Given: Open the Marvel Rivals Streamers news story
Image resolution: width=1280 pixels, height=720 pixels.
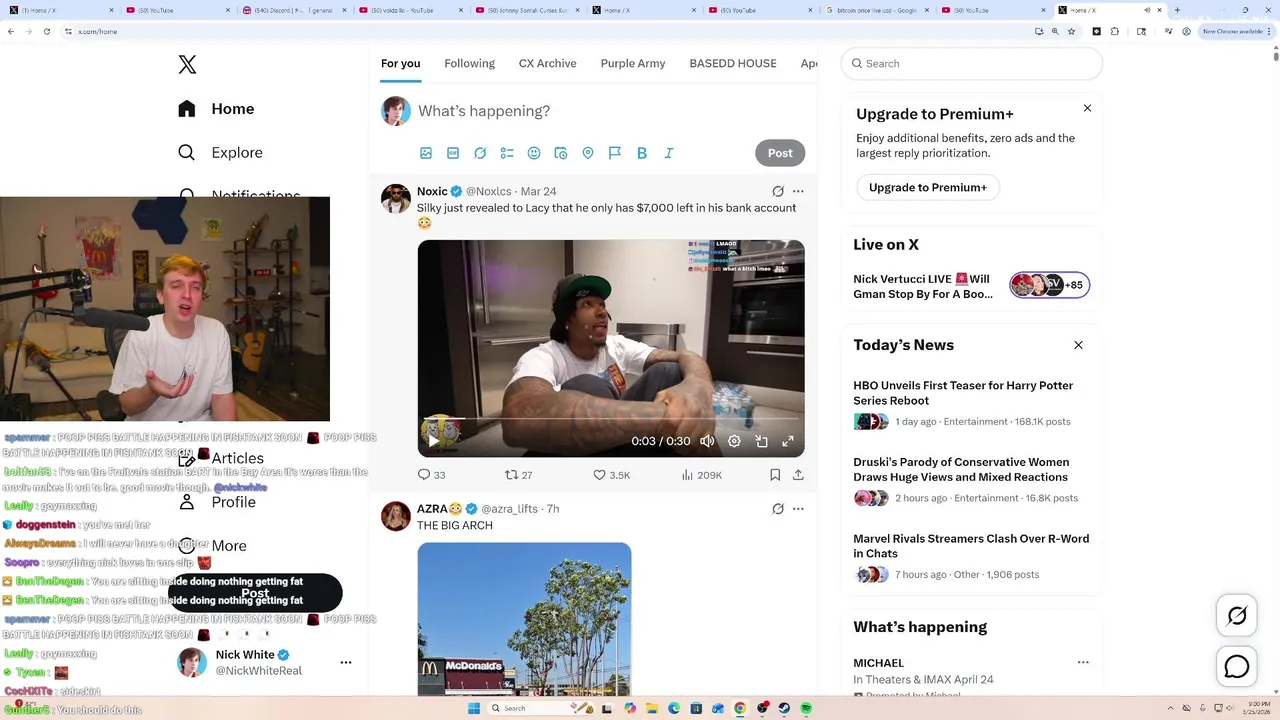Looking at the screenshot, I should (x=971, y=556).
